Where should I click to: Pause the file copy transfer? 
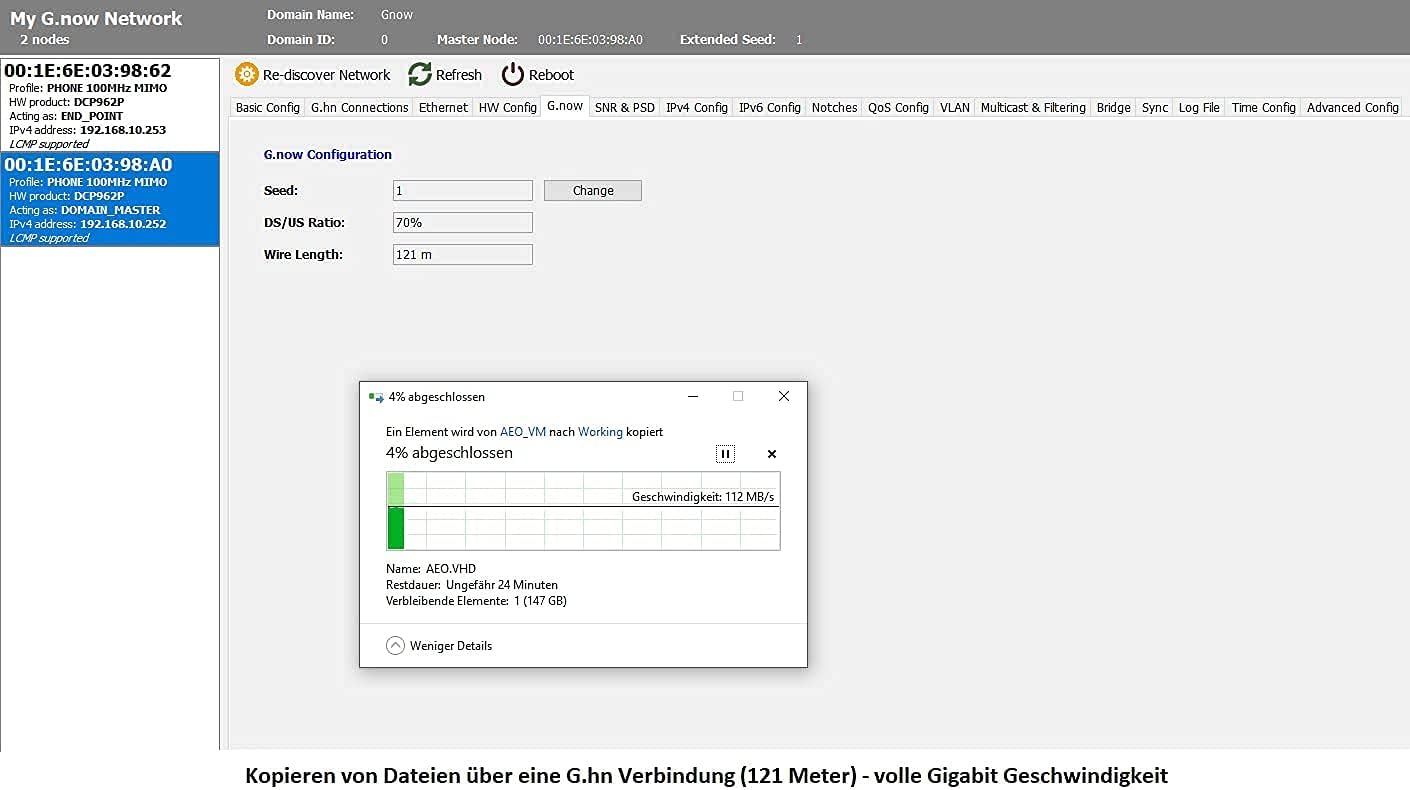click(725, 454)
